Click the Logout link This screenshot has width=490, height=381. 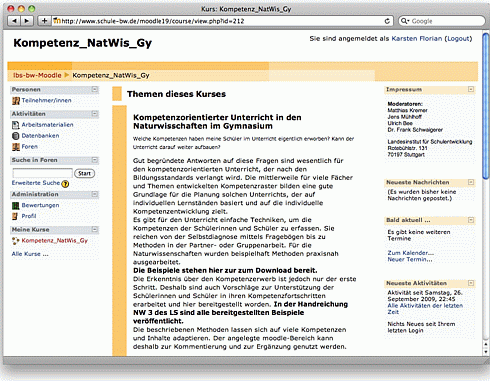click(459, 39)
